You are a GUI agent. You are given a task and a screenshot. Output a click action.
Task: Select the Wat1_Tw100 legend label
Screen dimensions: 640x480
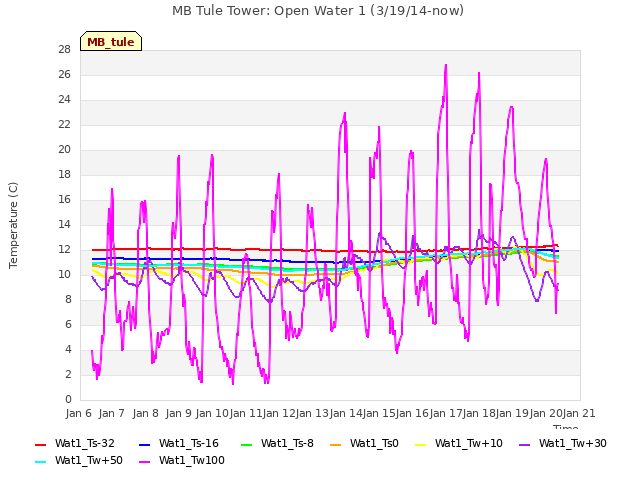tap(192, 460)
